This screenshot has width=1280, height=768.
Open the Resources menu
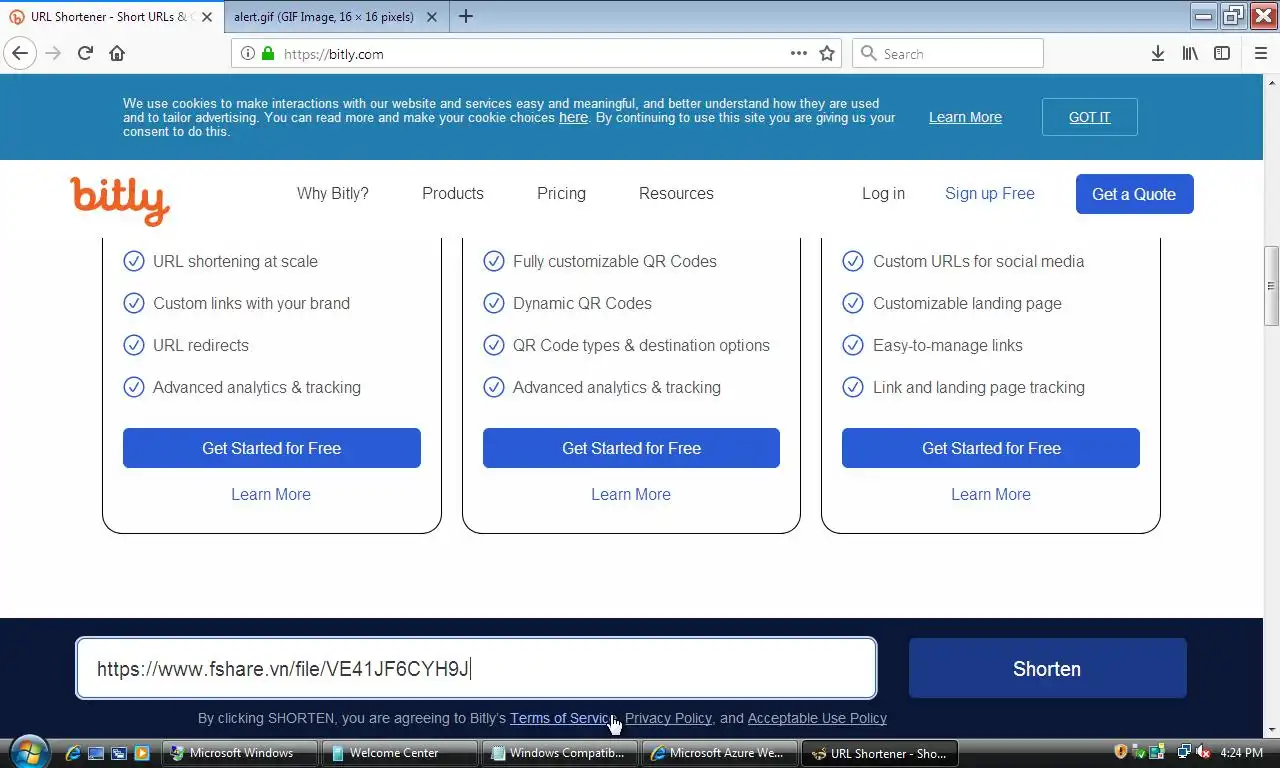click(676, 193)
